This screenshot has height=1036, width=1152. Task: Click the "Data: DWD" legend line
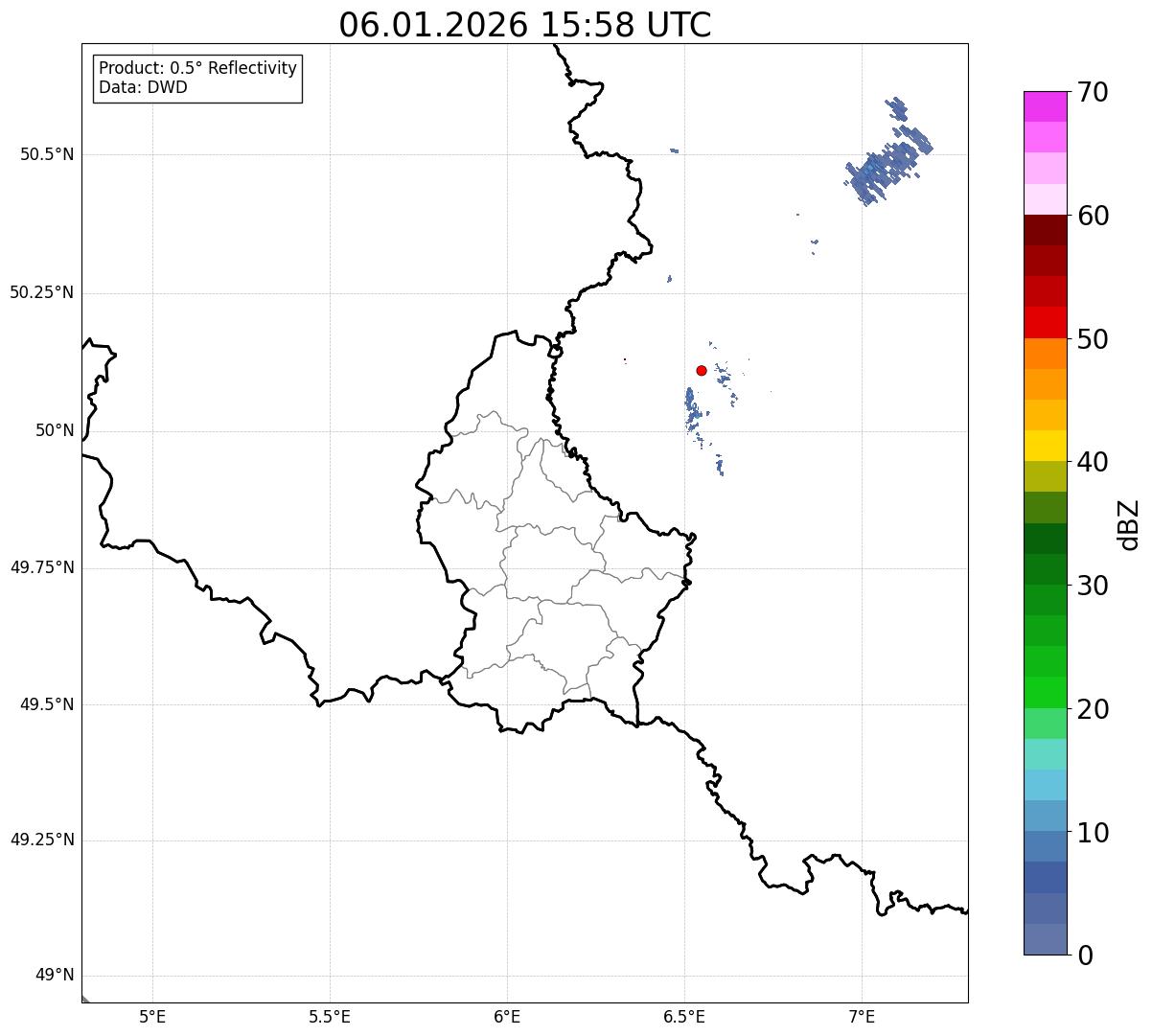(143, 87)
